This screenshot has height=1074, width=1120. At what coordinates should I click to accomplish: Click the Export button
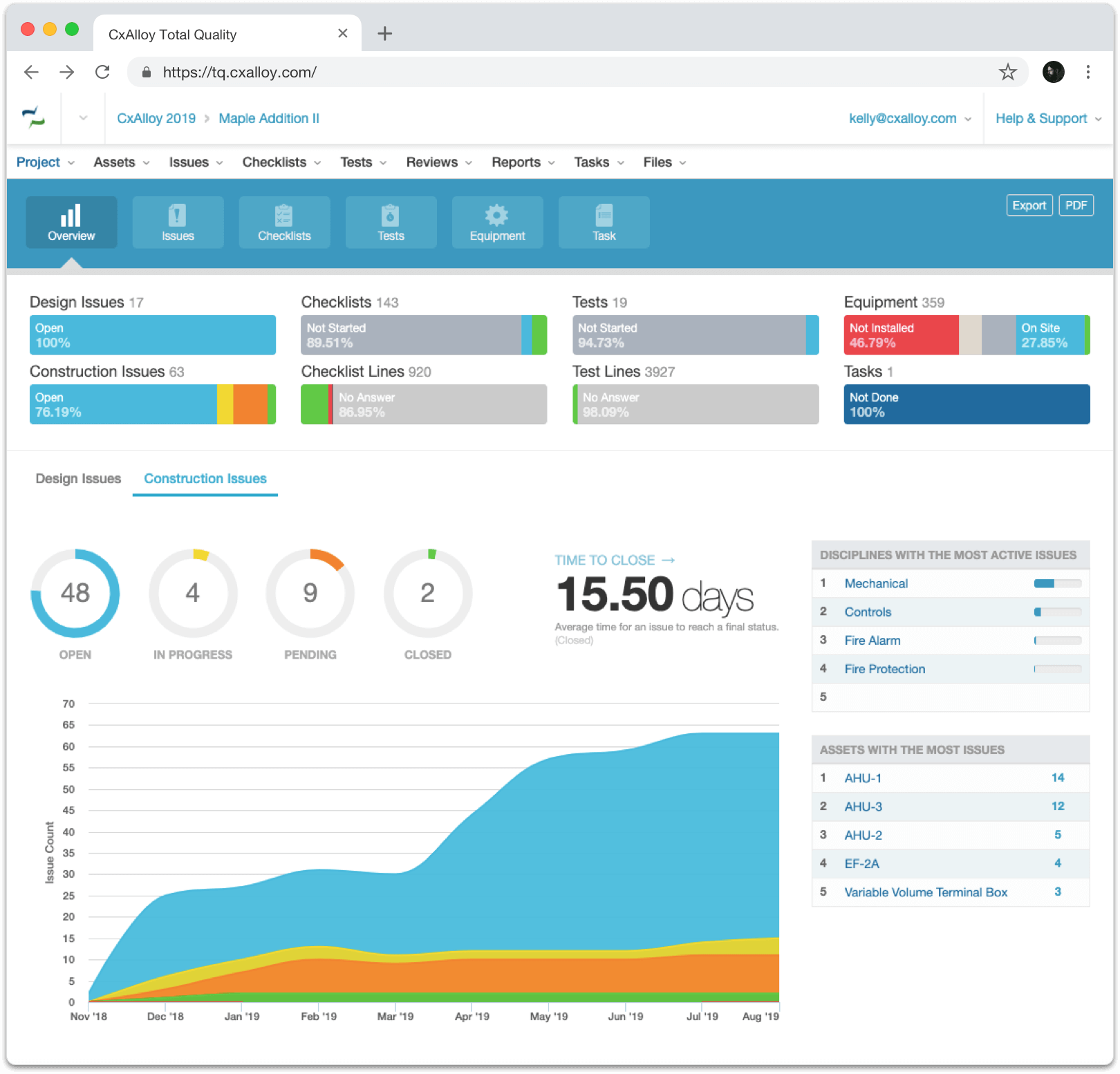pyautogui.click(x=1029, y=205)
